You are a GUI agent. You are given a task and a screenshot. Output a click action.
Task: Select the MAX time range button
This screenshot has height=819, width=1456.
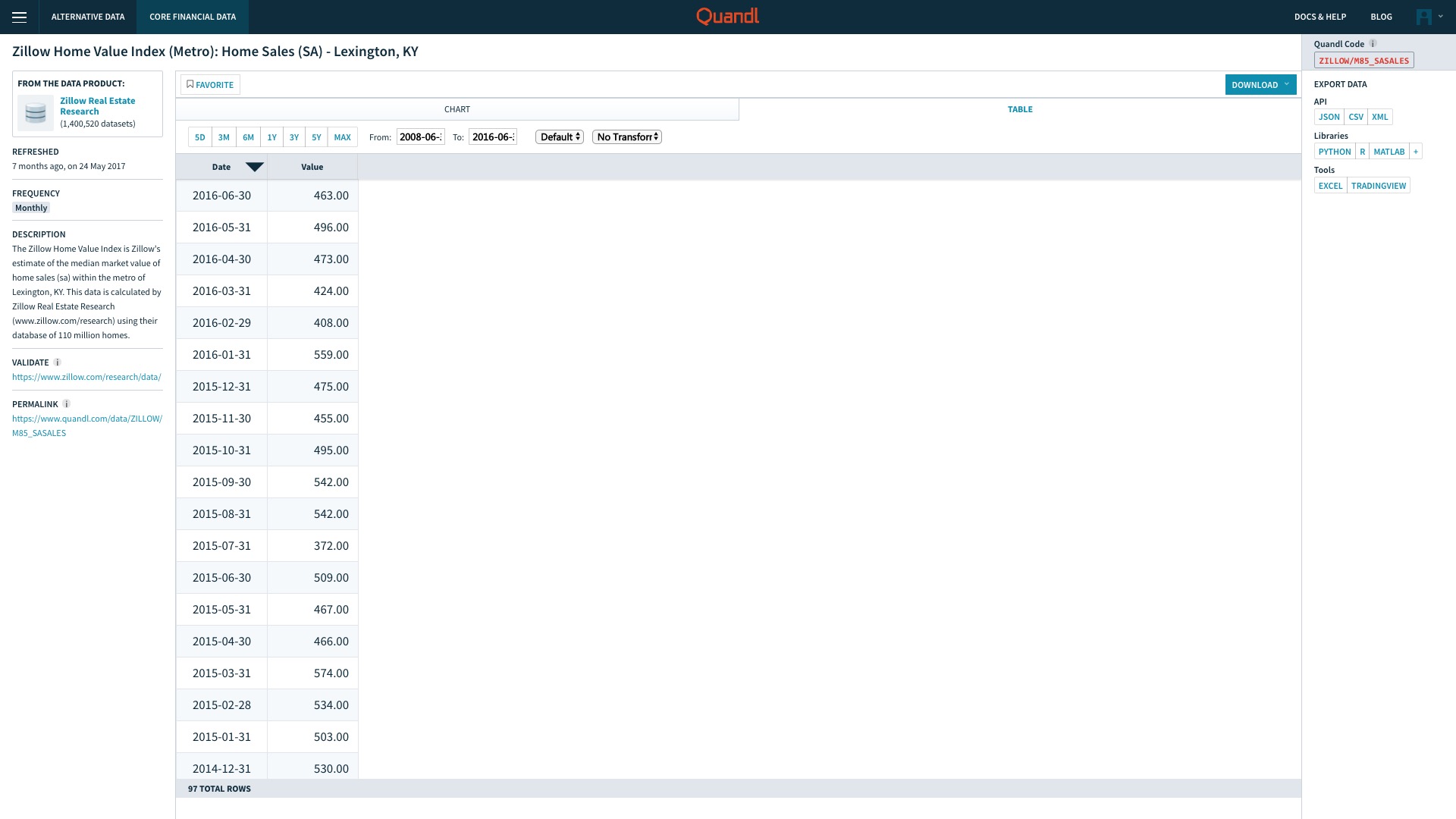342,137
